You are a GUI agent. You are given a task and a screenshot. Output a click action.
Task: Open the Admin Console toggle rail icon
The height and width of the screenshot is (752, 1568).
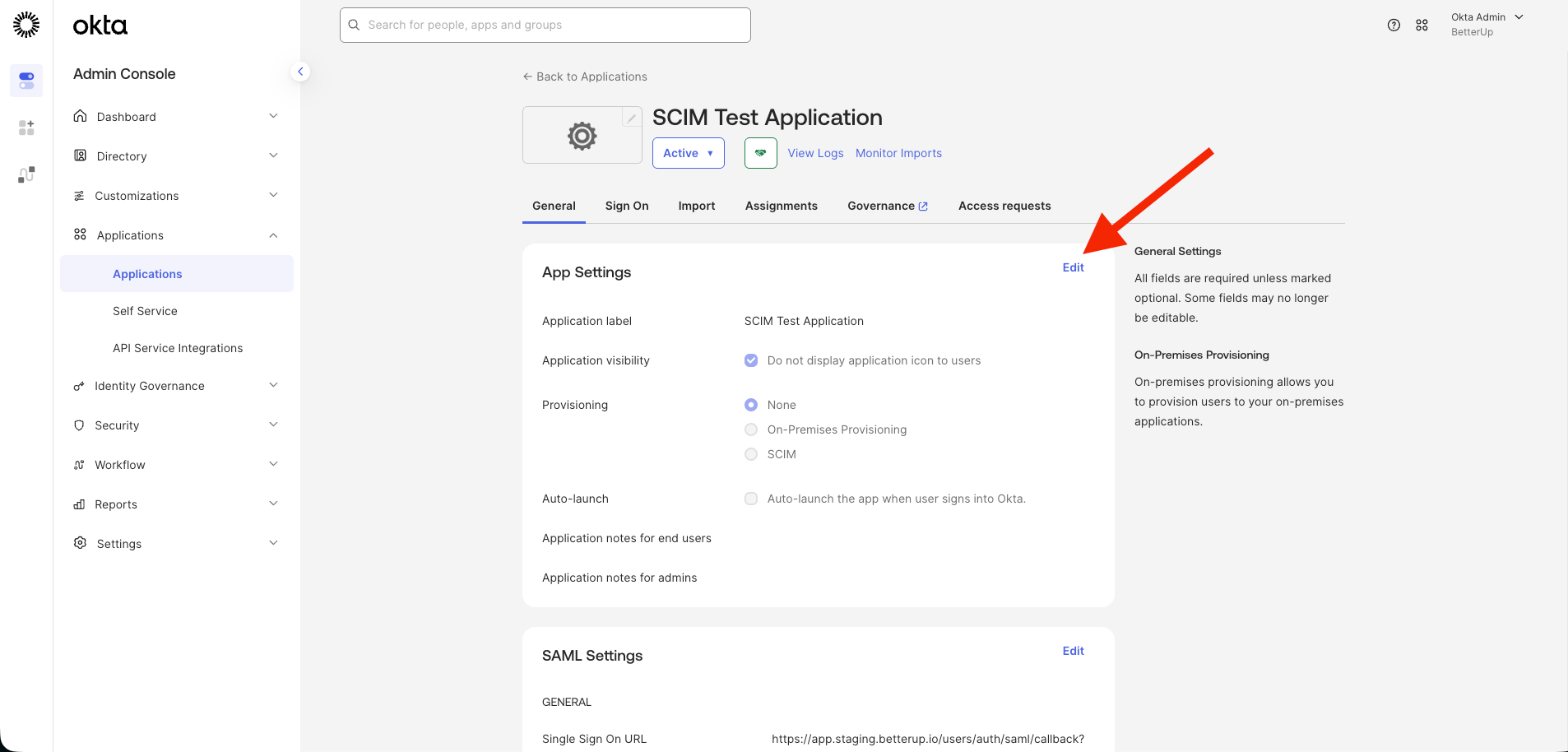point(26,81)
